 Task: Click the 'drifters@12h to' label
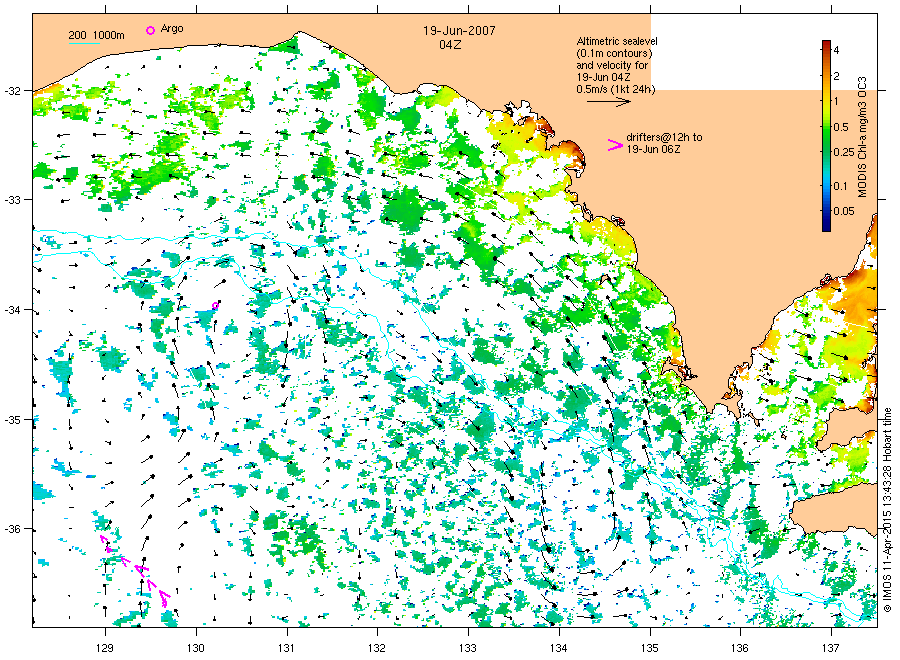pos(664,137)
